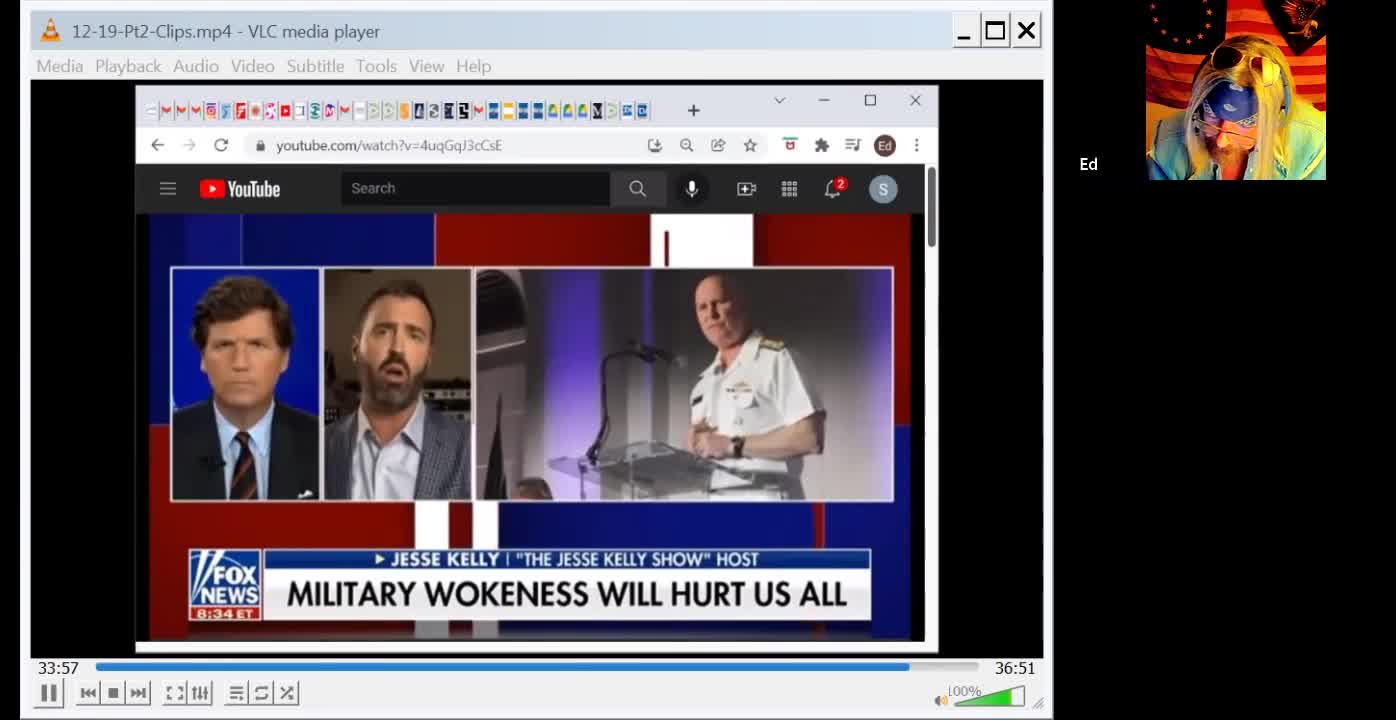Adjust VLC volume slider

click(x=989, y=696)
